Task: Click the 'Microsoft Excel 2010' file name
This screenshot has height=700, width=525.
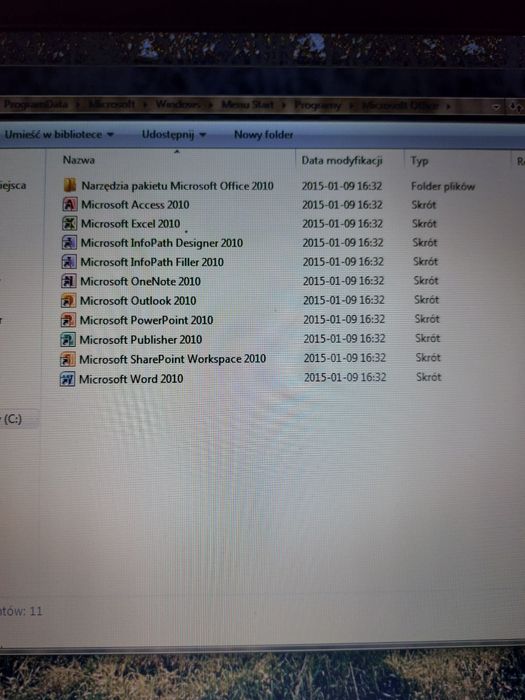Action: (x=130, y=224)
